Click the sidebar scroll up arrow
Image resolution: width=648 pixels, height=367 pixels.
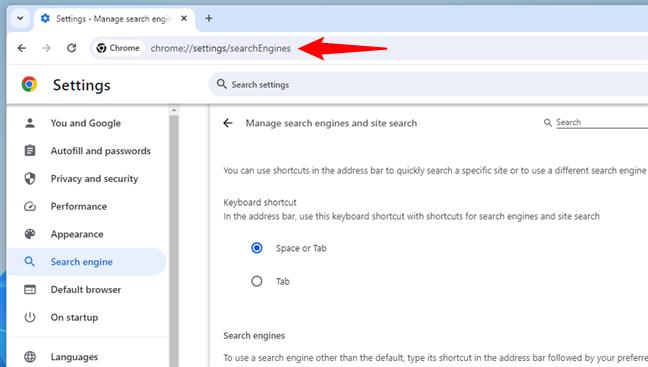tap(174, 110)
